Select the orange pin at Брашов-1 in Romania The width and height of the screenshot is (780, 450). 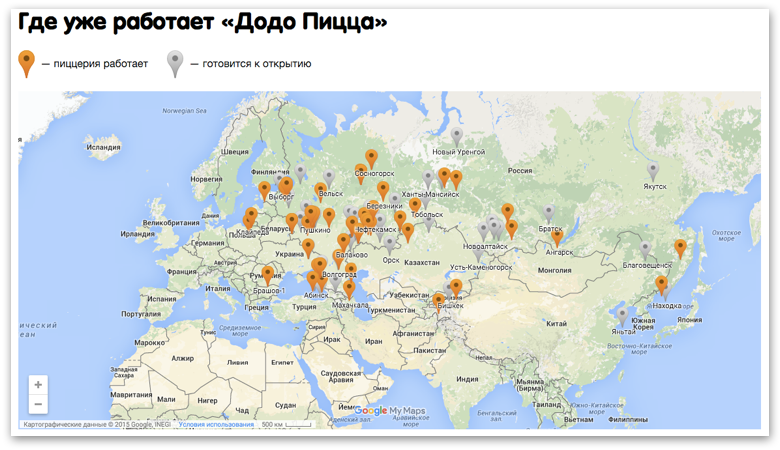(x=268, y=275)
